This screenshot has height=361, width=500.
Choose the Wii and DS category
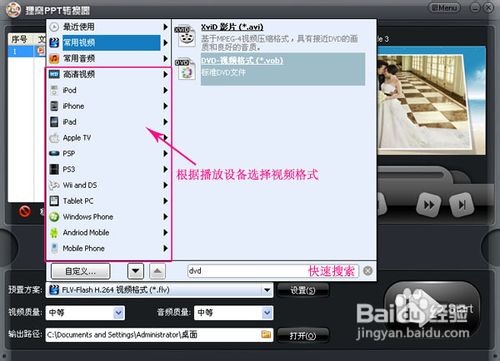point(109,185)
